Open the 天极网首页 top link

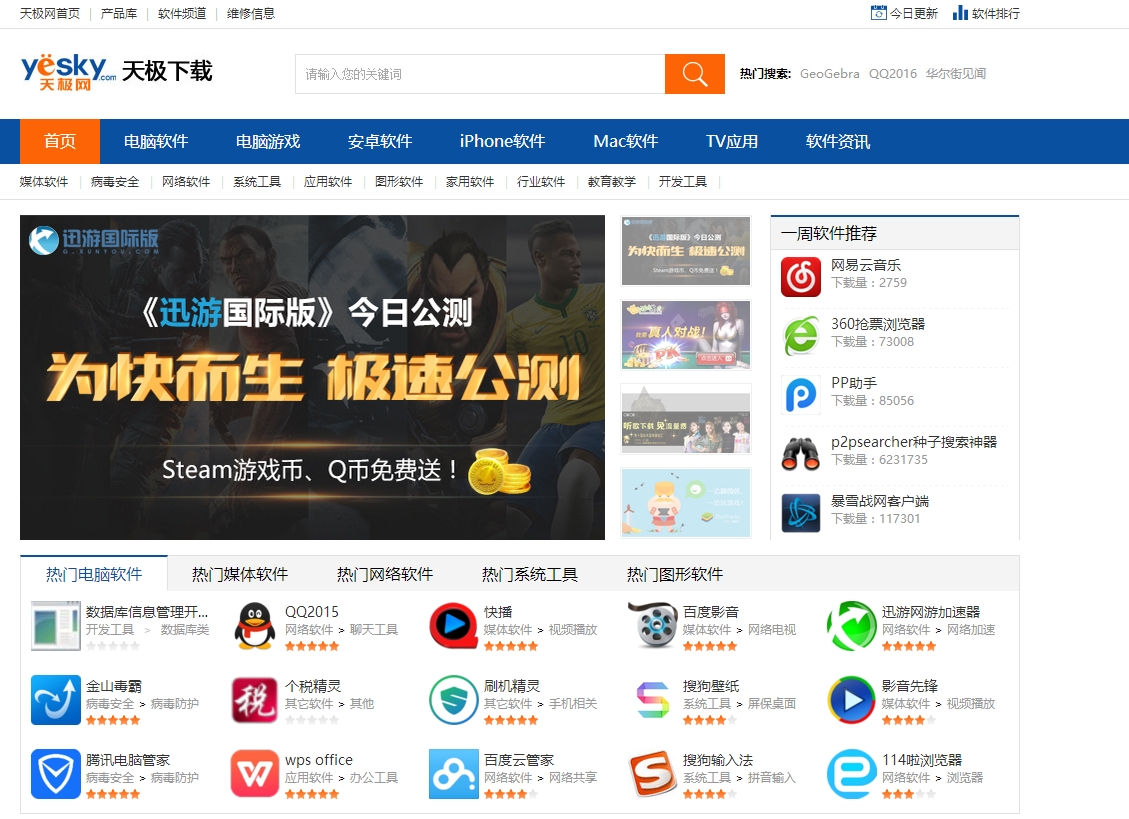(50, 13)
